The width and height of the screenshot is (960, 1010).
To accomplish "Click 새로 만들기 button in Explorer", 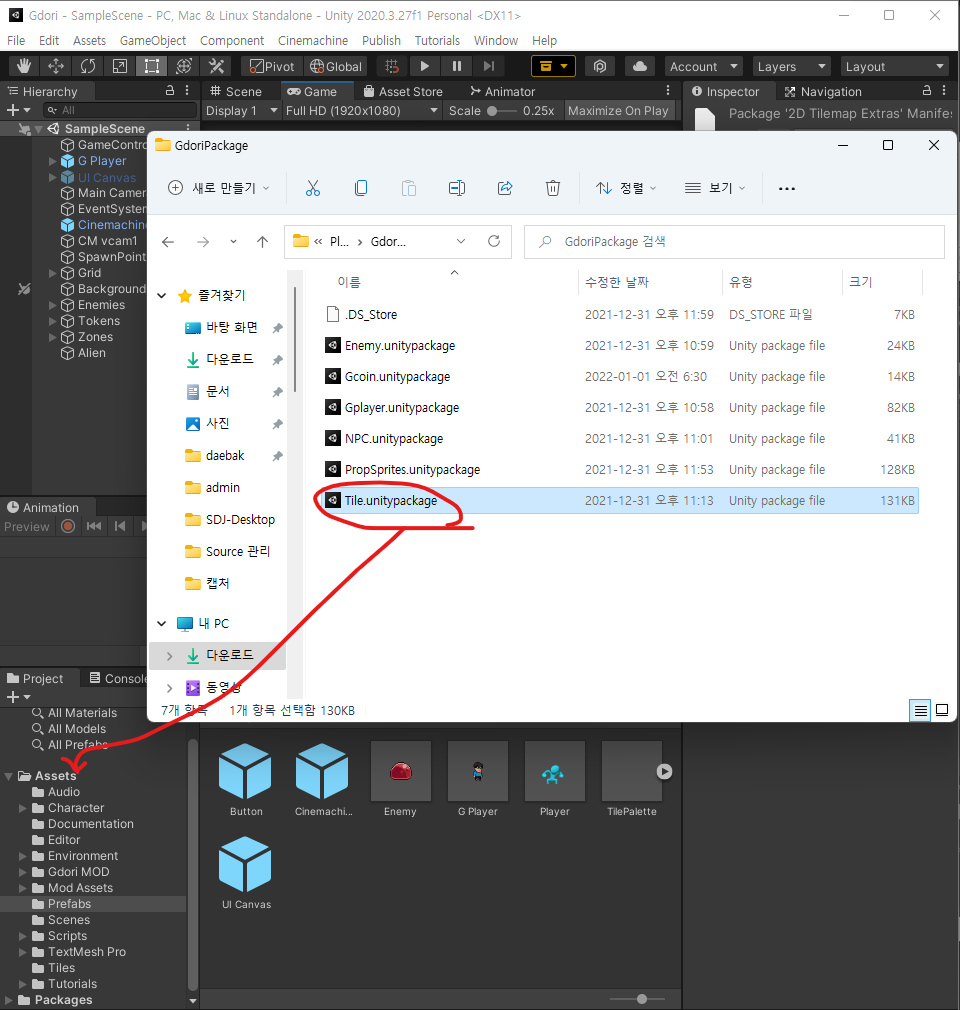I will (x=218, y=188).
